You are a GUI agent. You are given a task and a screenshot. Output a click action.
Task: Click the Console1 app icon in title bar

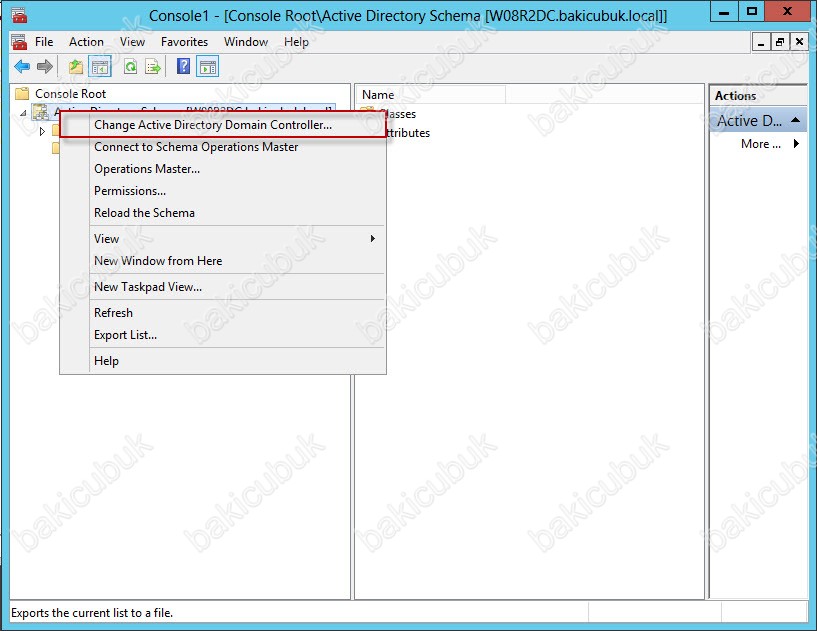(20, 15)
